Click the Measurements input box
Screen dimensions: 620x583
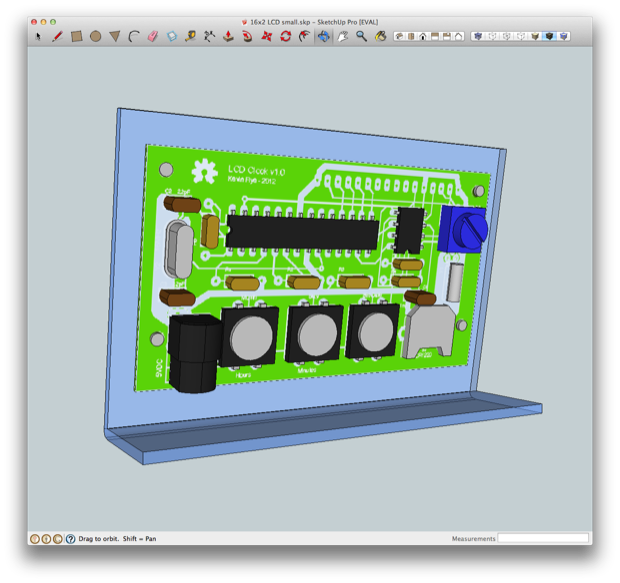click(x=543, y=538)
